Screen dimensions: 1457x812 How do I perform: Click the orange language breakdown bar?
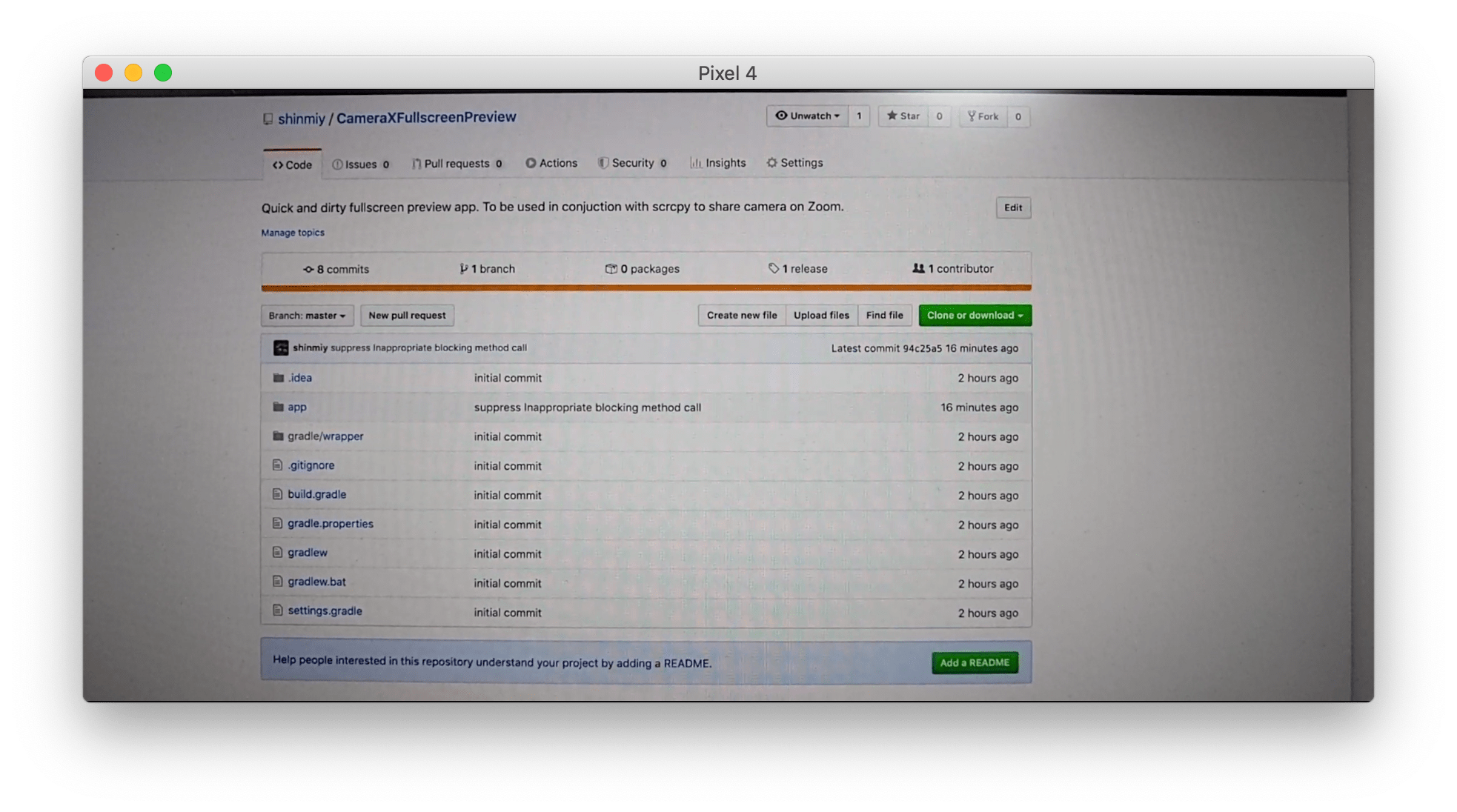pyautogui.click(x=645, y=287)
